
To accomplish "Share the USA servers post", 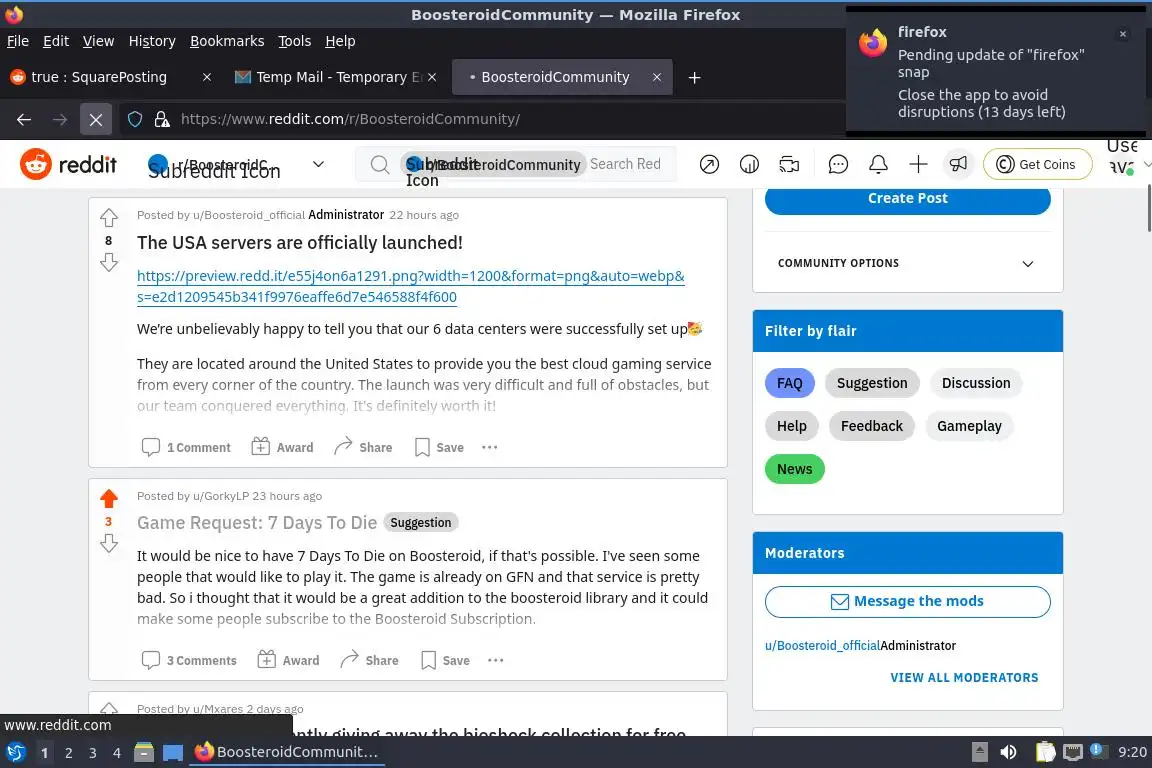I will click(363, 447).
